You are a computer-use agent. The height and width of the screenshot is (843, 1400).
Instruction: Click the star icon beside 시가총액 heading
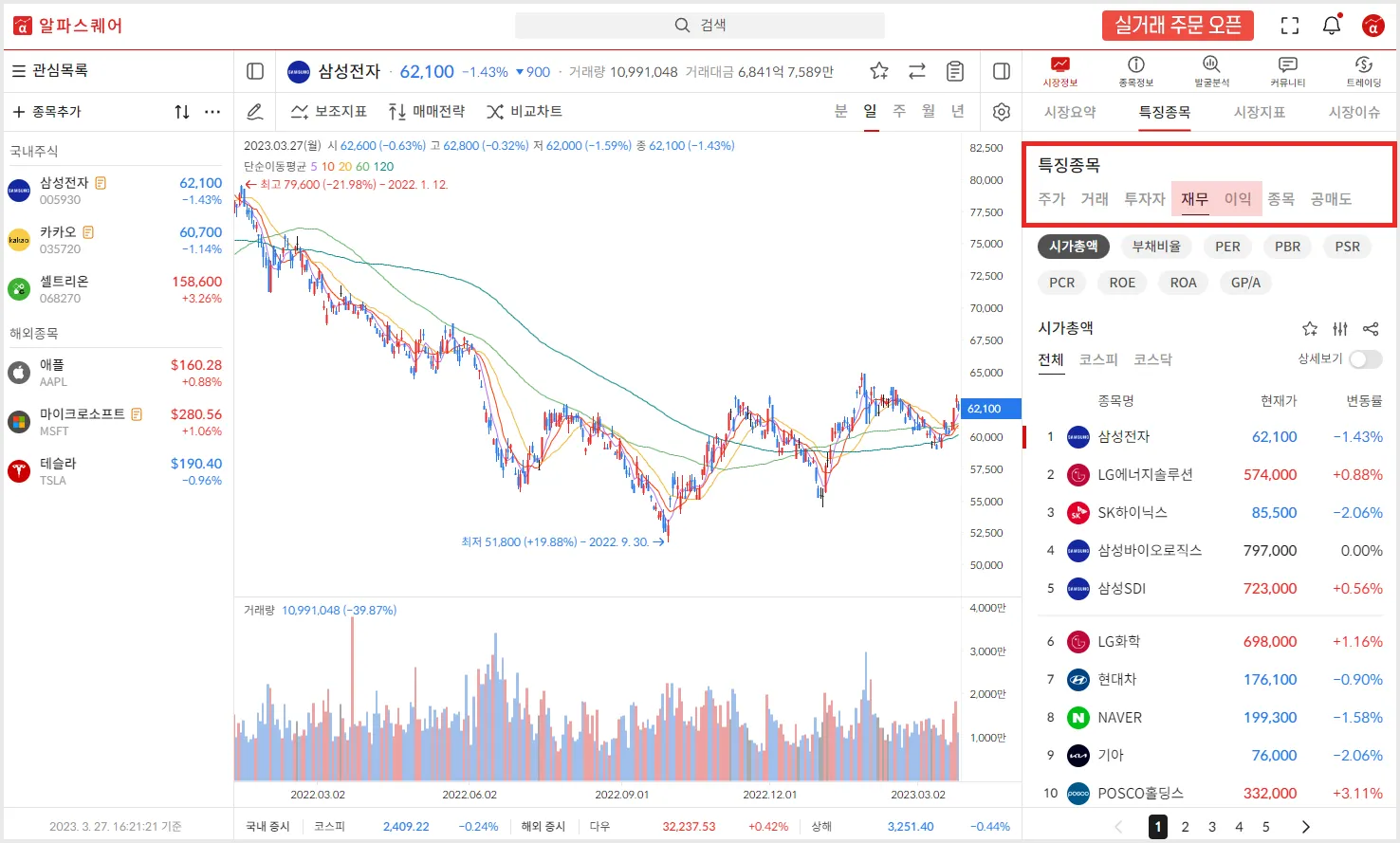[x=1310, y=329]
